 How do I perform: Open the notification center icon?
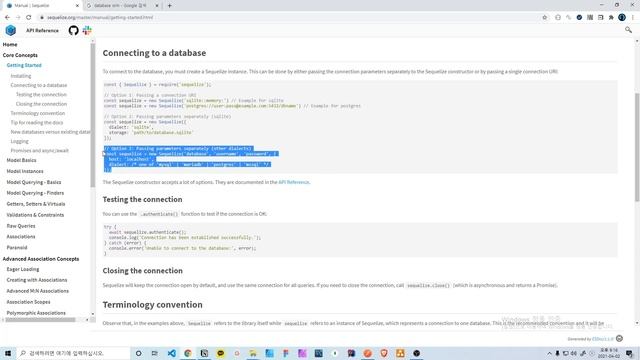click(630, 353)
